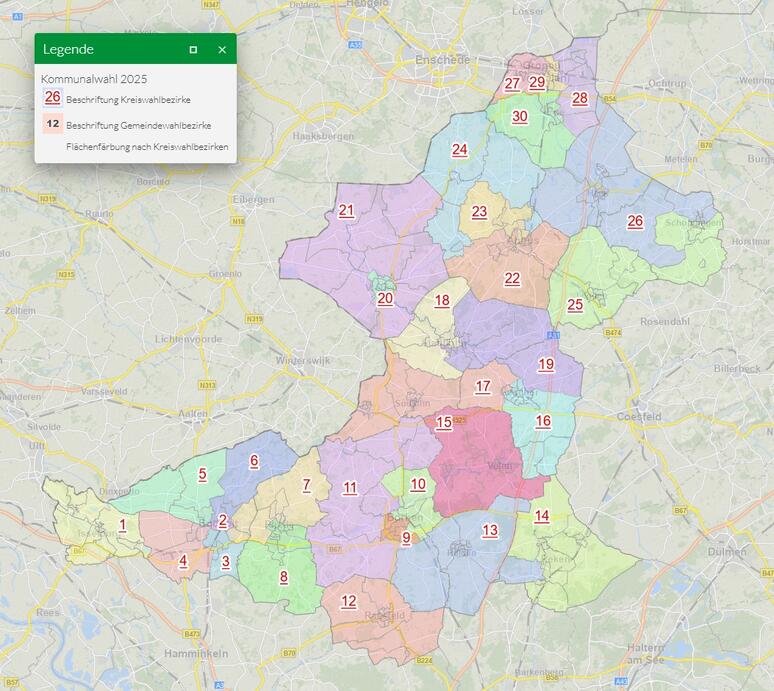Viewport: 774px width, 691px height.
Task: Click the Gemeindewahlbezirke symbol in the legend
Action: pos(52,124)
